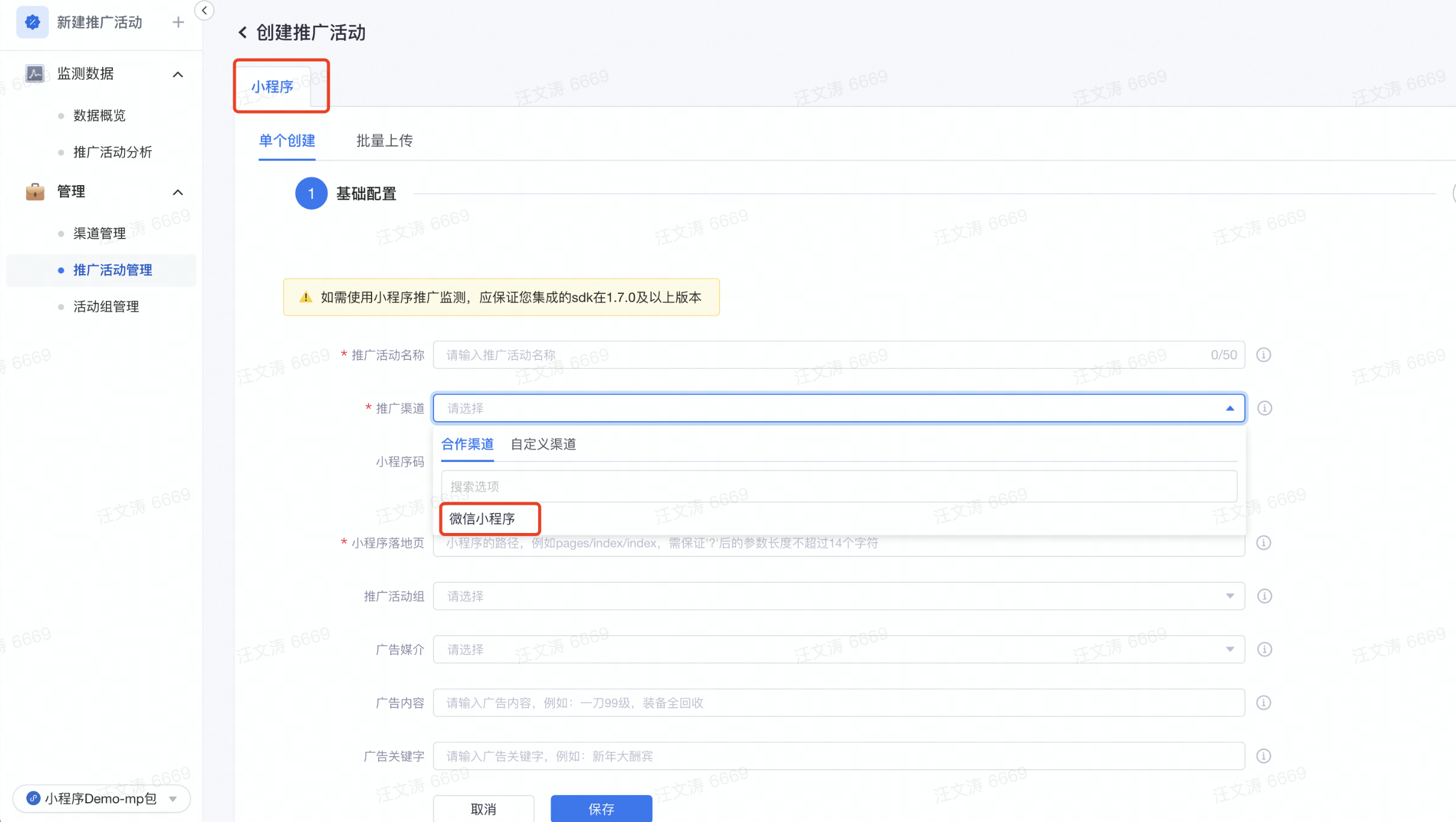Open 活动组管理 in the sidebar
The height and width of the screenshot is (822, 1456).
point(106,306)
